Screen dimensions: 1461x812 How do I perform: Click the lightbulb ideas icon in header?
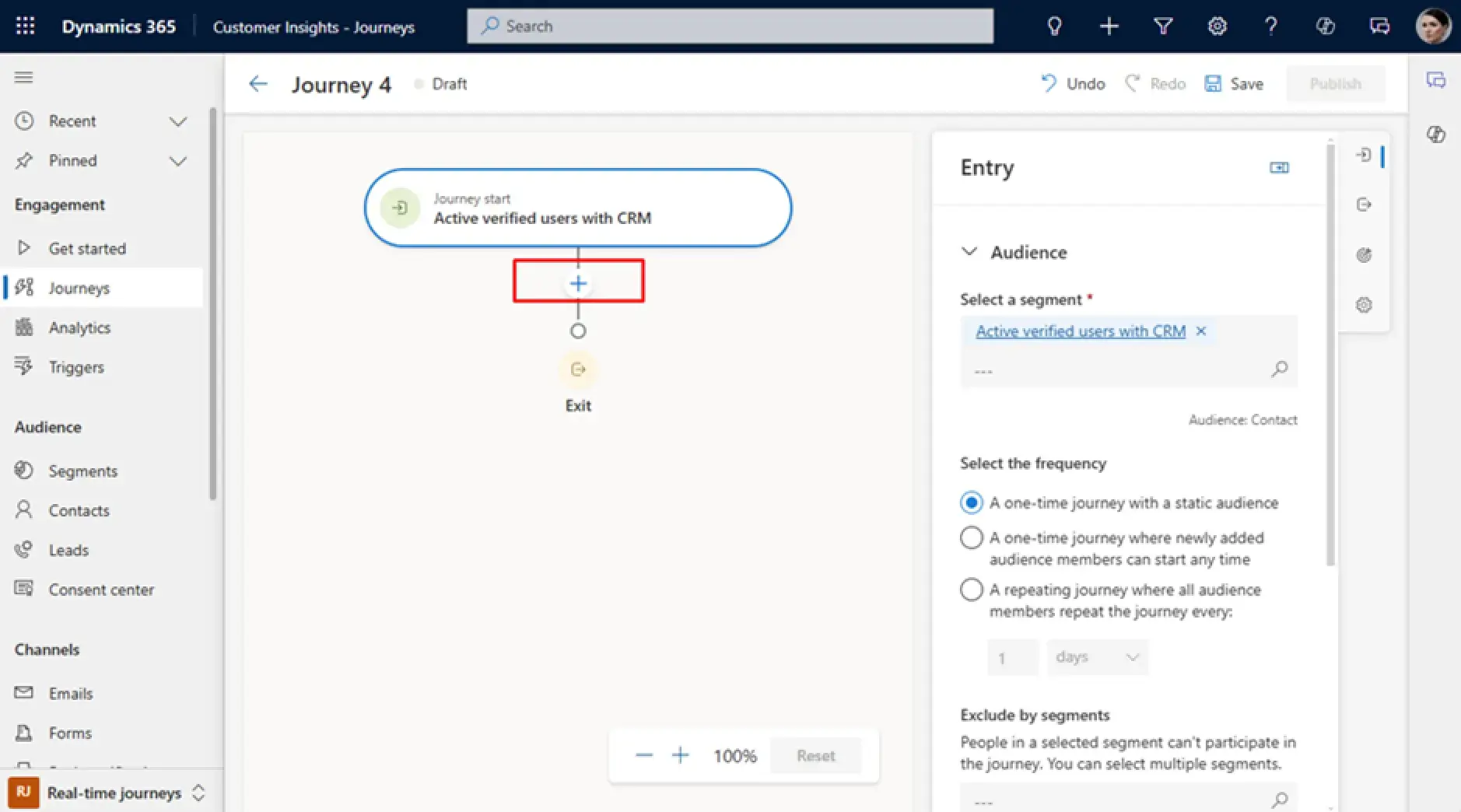coord(1054,26)
